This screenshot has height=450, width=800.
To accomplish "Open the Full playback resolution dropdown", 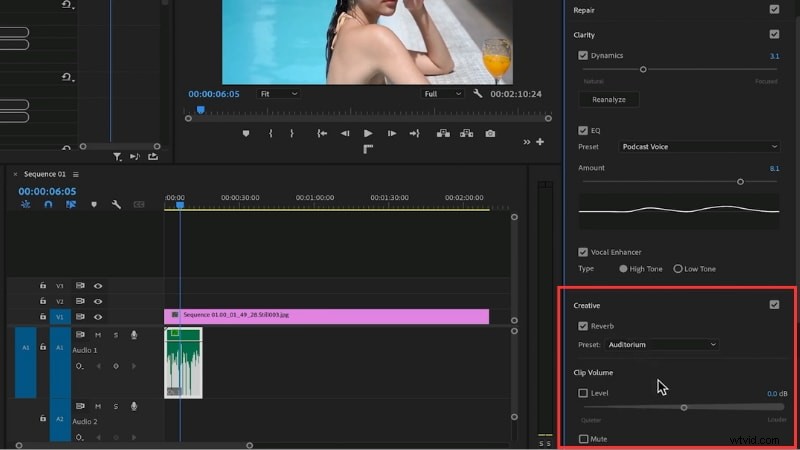I will [x=442, y=94].
